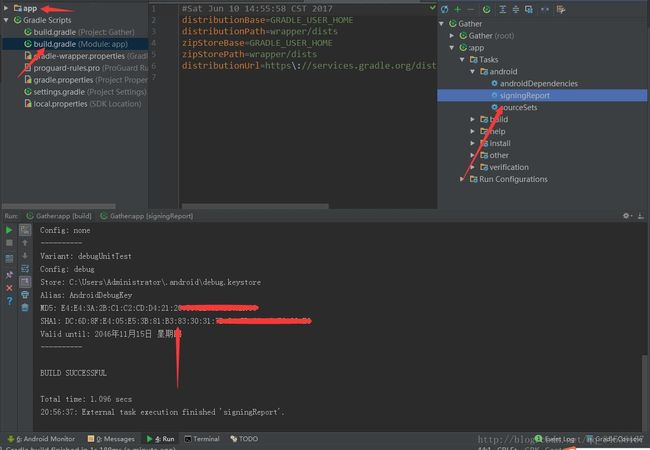
Task: Open gradle.properties file
Action: pos(86,80)
